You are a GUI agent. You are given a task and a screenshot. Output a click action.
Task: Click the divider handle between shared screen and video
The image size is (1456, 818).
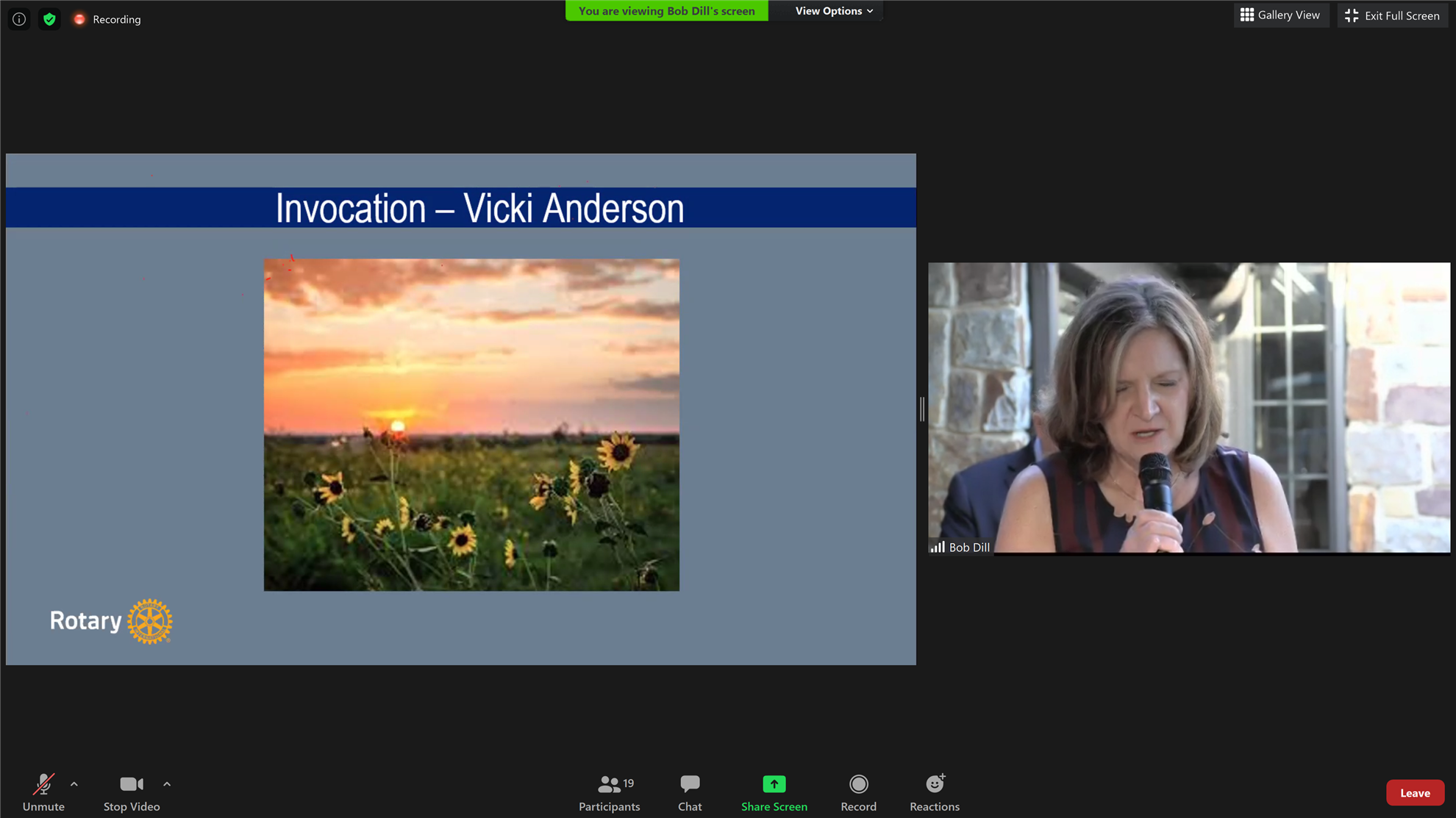[921, 409]
